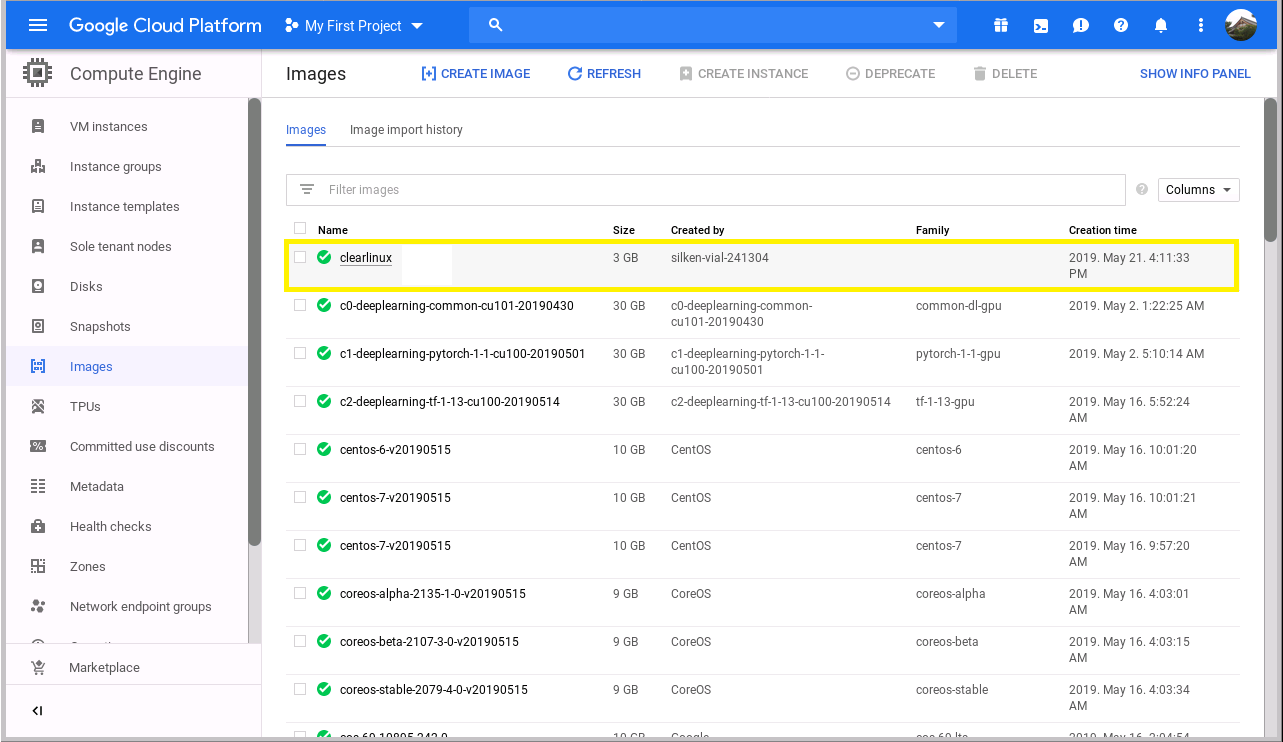Check the centos-6-v20190515 image checkbox

300,449
